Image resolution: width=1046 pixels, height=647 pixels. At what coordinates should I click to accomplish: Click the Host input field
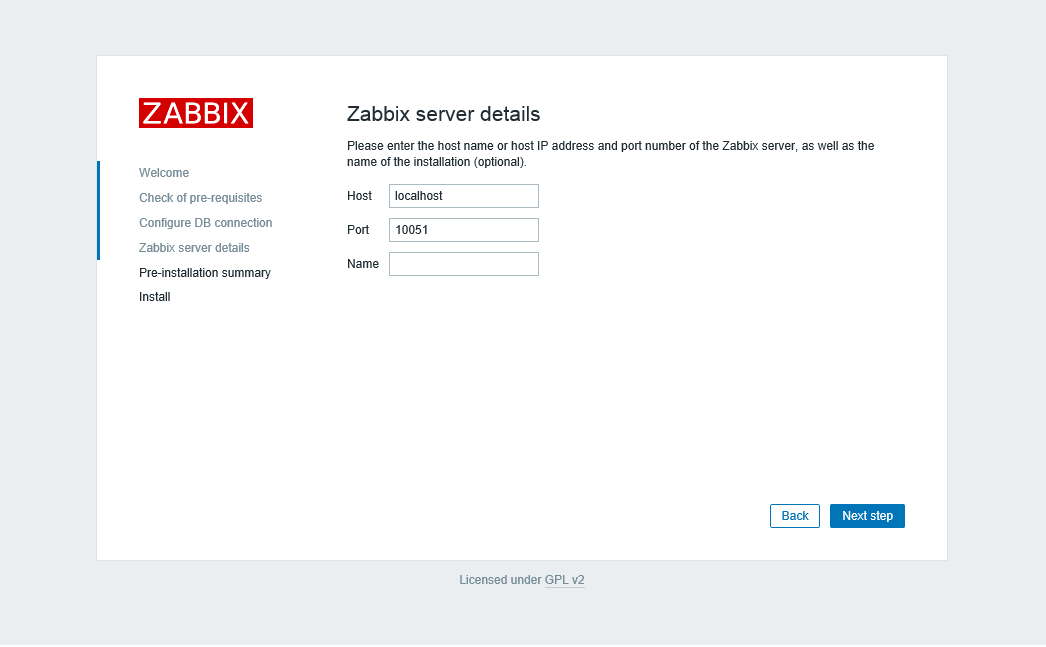464,196
